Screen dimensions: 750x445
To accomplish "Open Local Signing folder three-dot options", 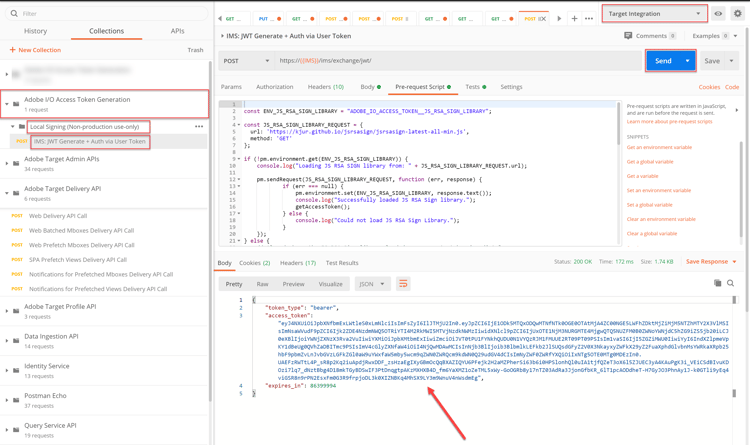I will [199, 127].
